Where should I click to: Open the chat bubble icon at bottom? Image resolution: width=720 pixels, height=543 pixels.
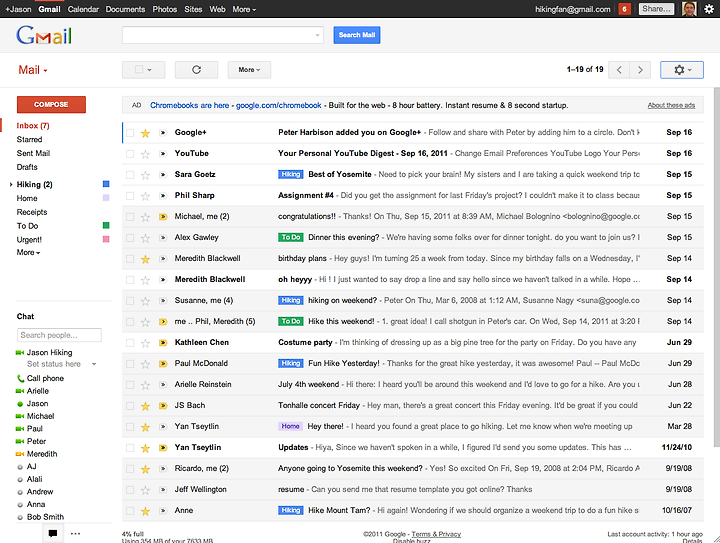(x=53, y=533)
